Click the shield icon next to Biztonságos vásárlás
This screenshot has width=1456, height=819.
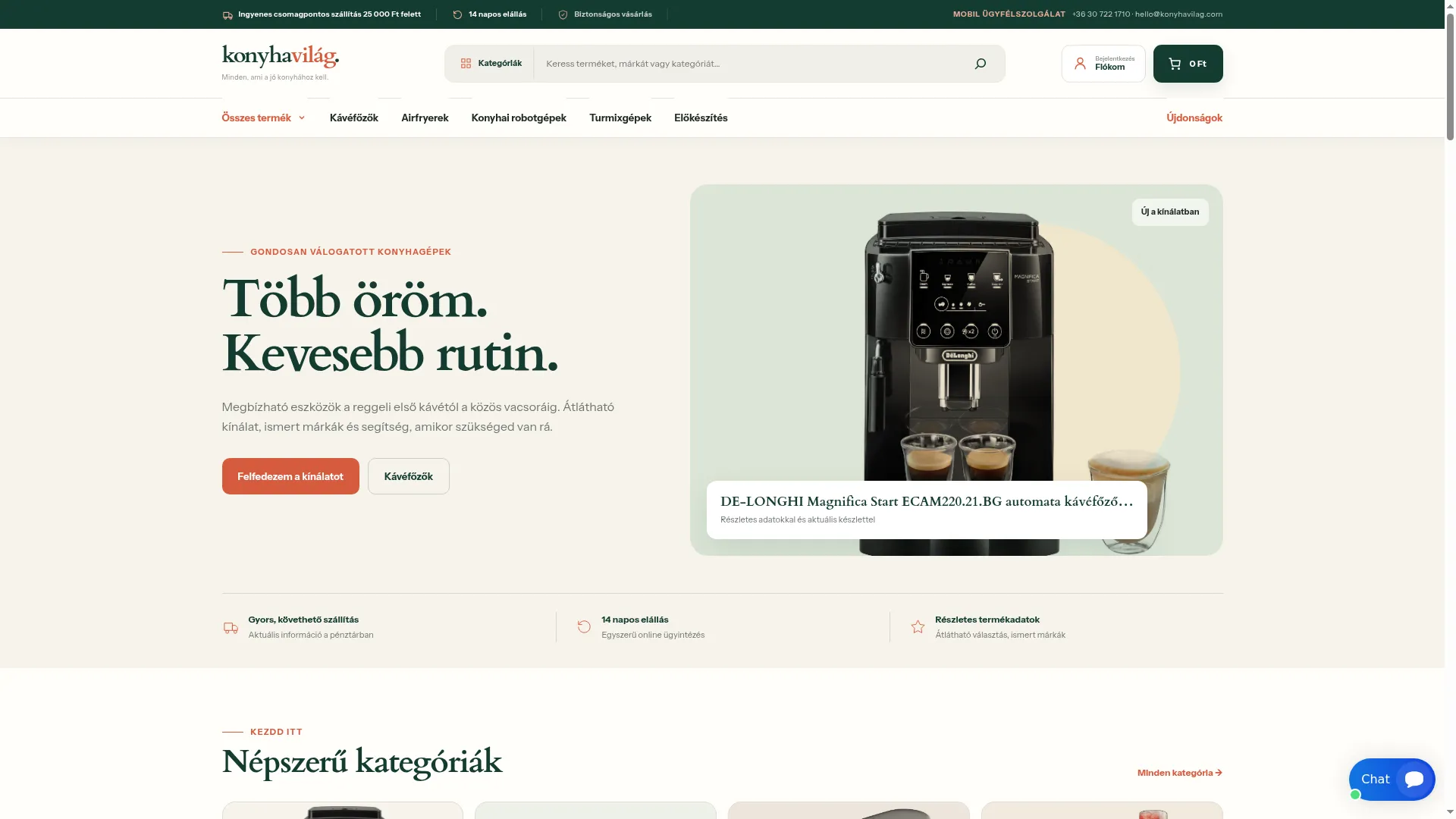tap(563, 15)
